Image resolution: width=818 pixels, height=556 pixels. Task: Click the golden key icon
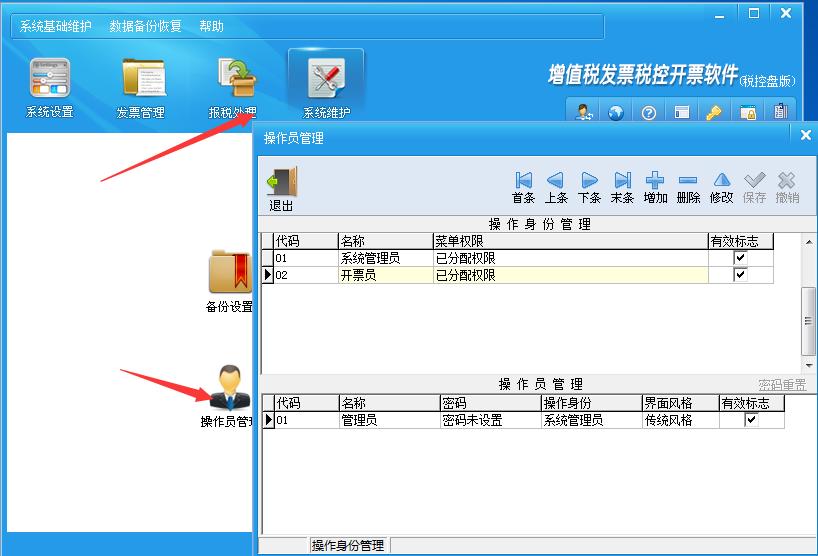pos(714,112)
